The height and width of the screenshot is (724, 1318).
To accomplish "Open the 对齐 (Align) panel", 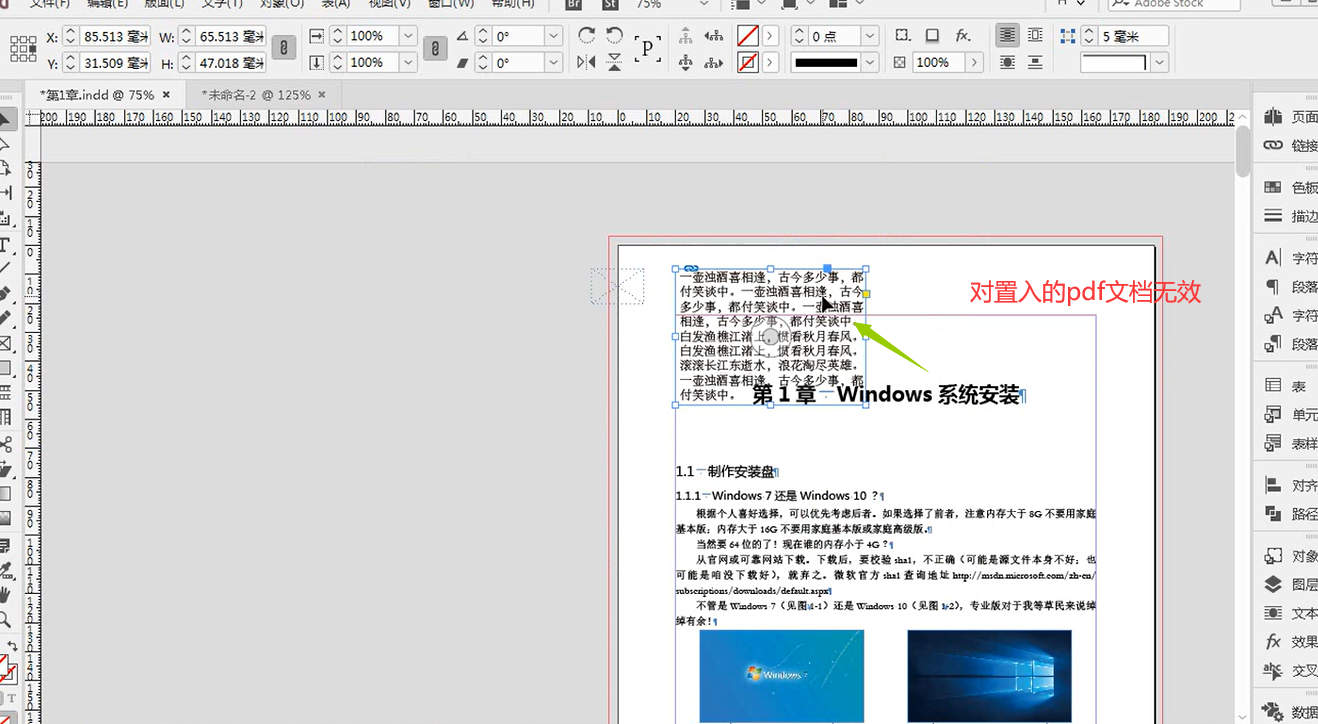I will (x=1289, y=485).
